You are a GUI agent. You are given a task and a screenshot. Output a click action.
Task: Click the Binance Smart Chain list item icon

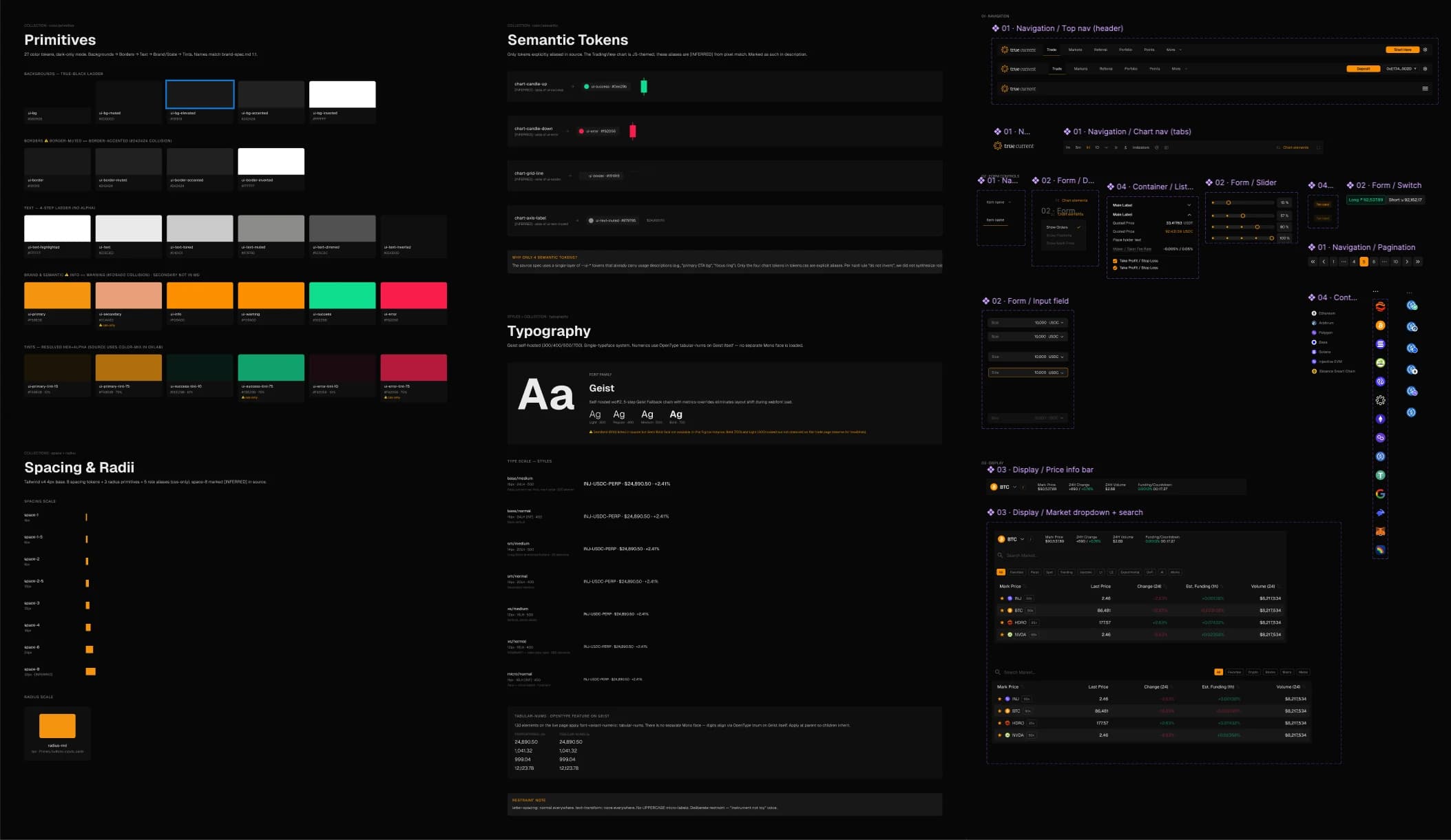1314,371
